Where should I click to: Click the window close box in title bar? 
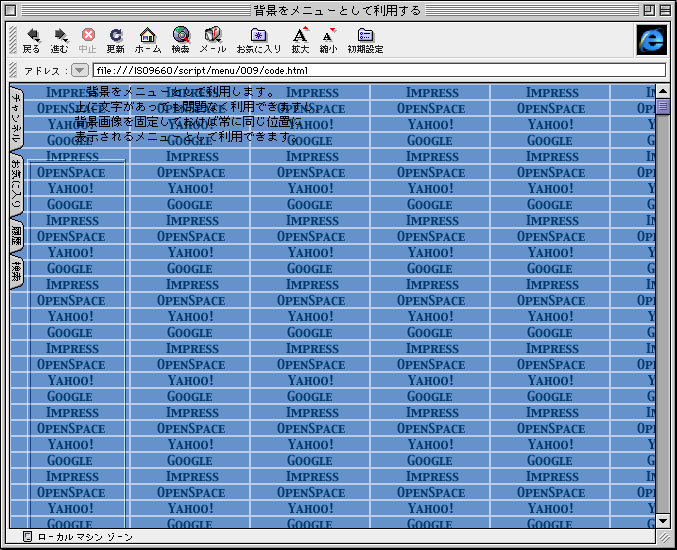tap(11, 10)
